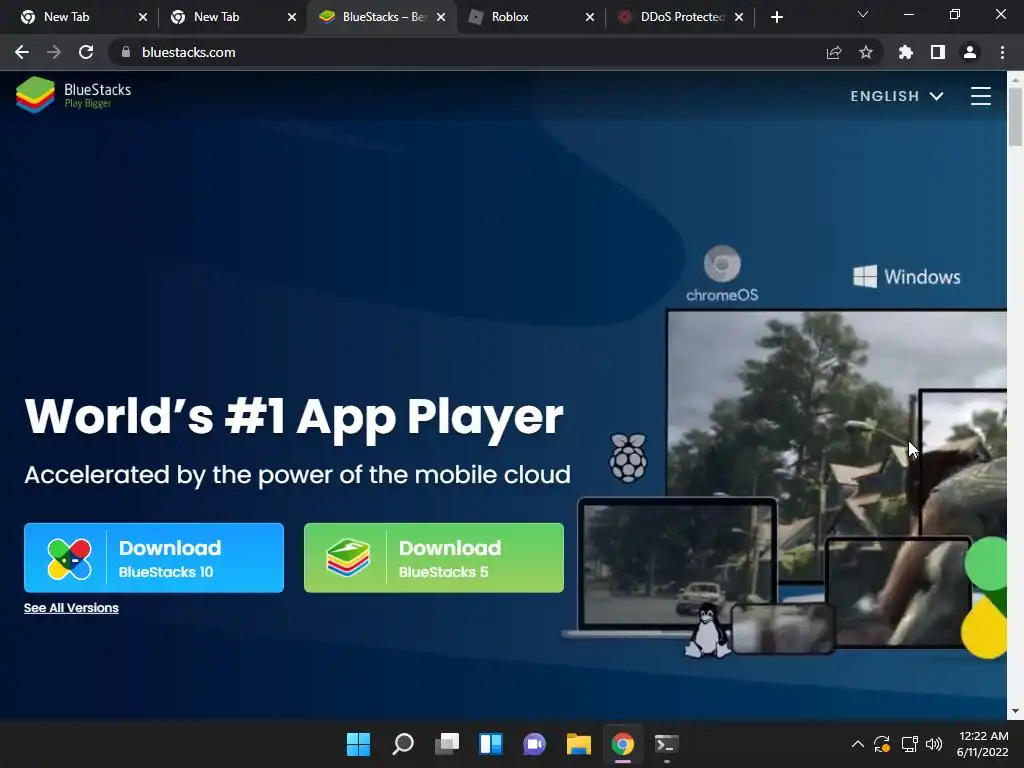Open a new browser tab
The height and width of the screenshot is (768, 1024).
[776, 17]
